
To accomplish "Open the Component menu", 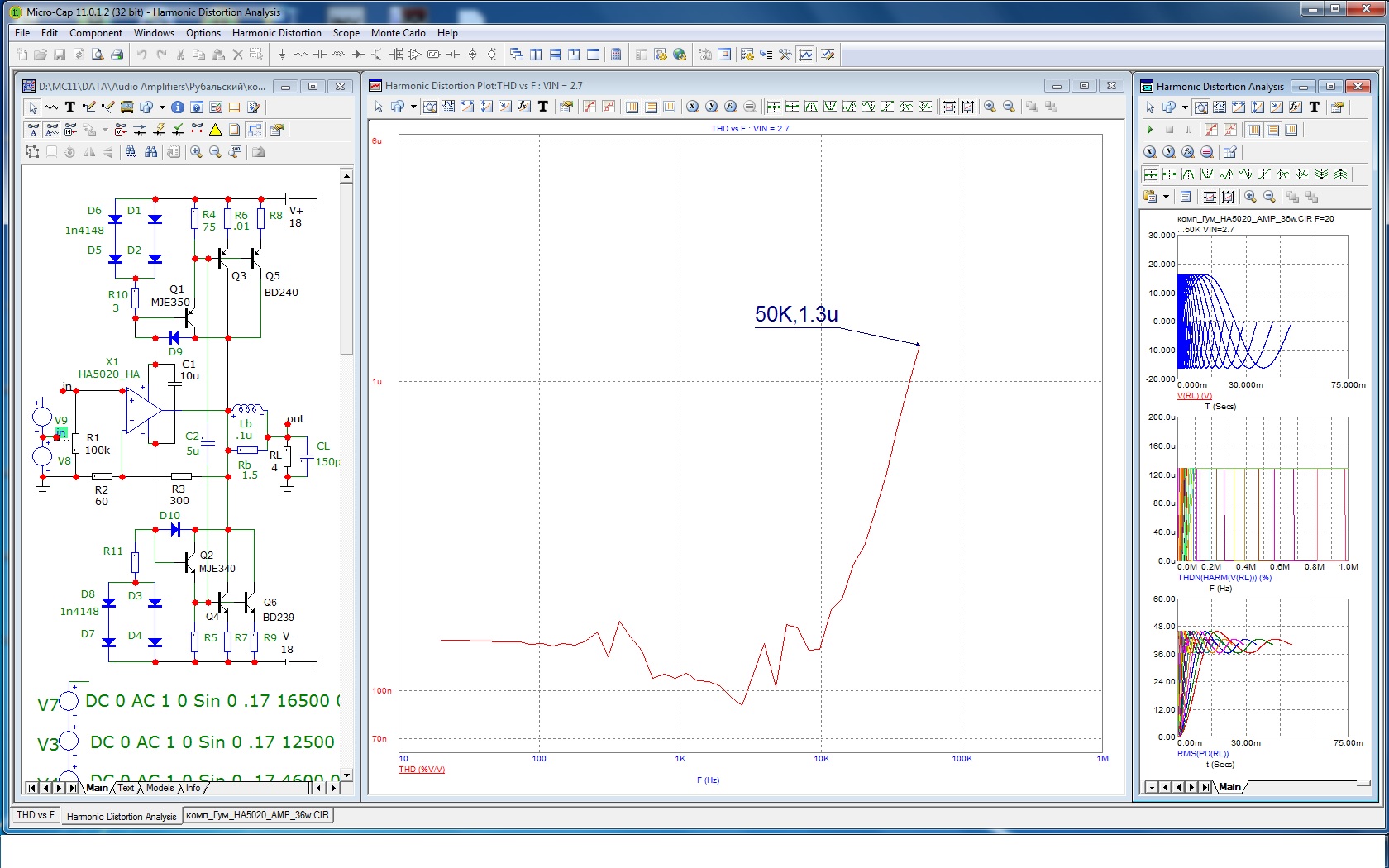I will click(x=96, y=33).
